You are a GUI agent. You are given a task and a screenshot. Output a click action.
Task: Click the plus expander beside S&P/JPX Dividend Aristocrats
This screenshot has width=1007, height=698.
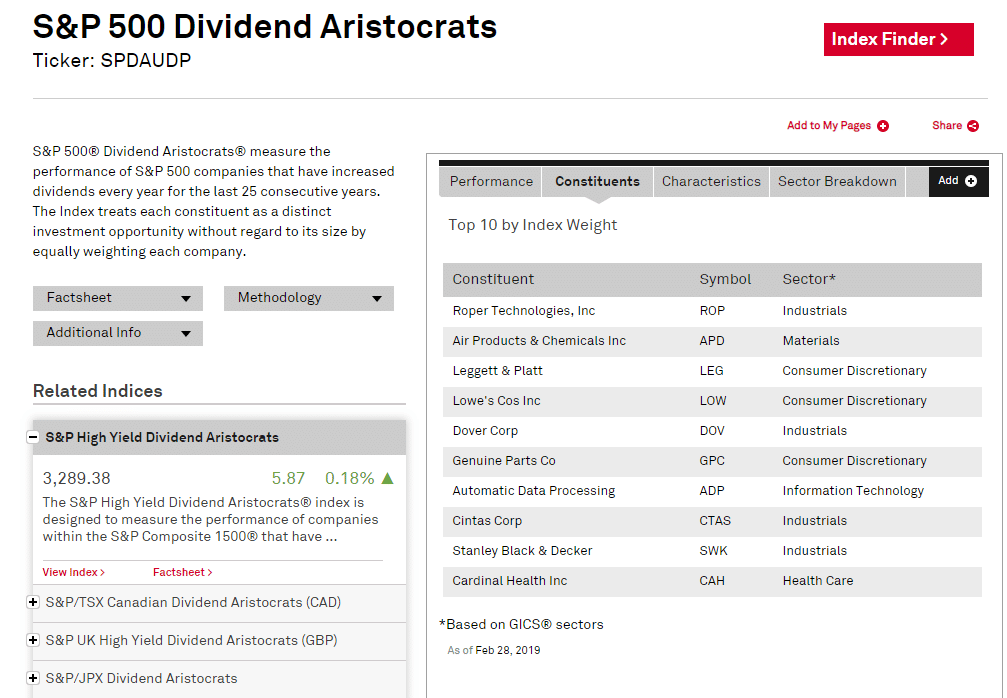33,678
